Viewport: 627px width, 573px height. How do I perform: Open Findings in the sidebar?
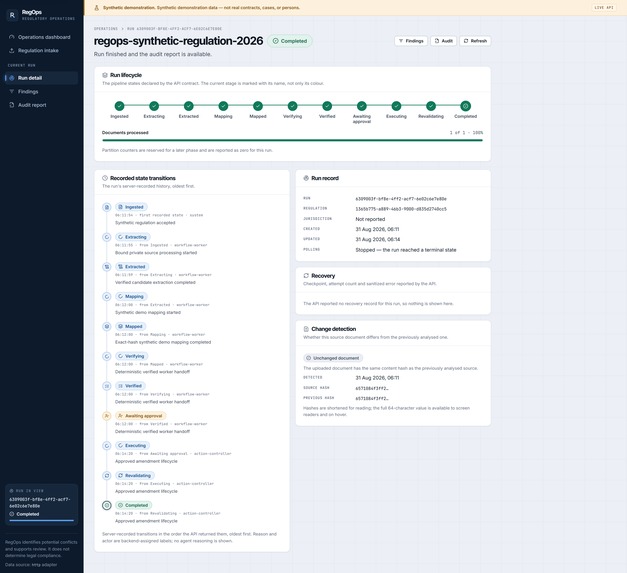pyautogui.click(x=41, y=92)
